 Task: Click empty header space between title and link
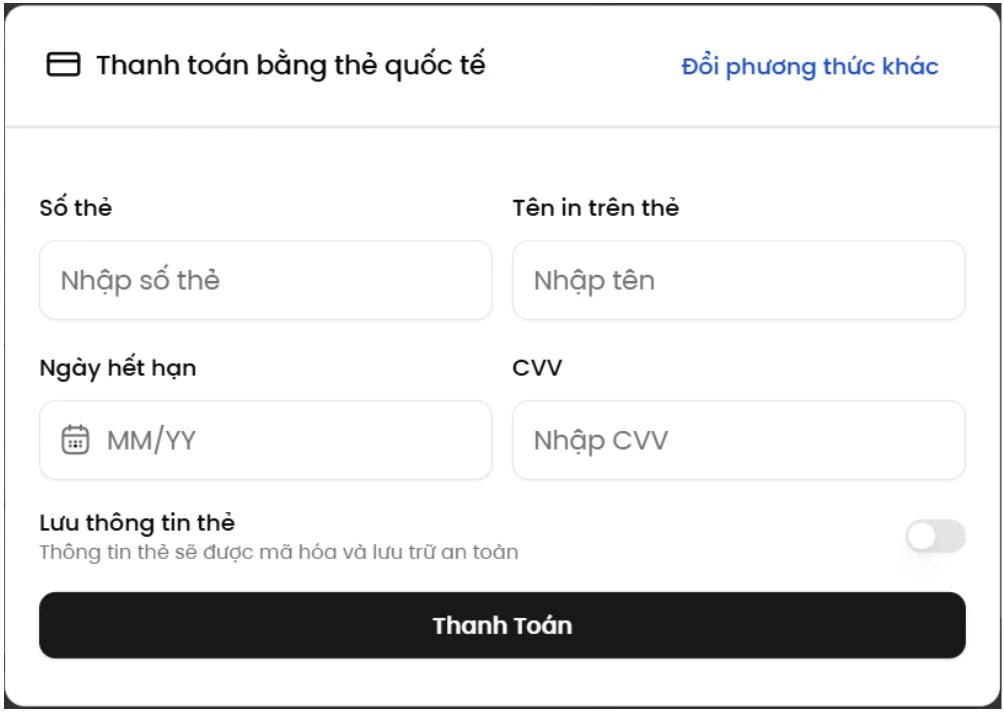583,65
